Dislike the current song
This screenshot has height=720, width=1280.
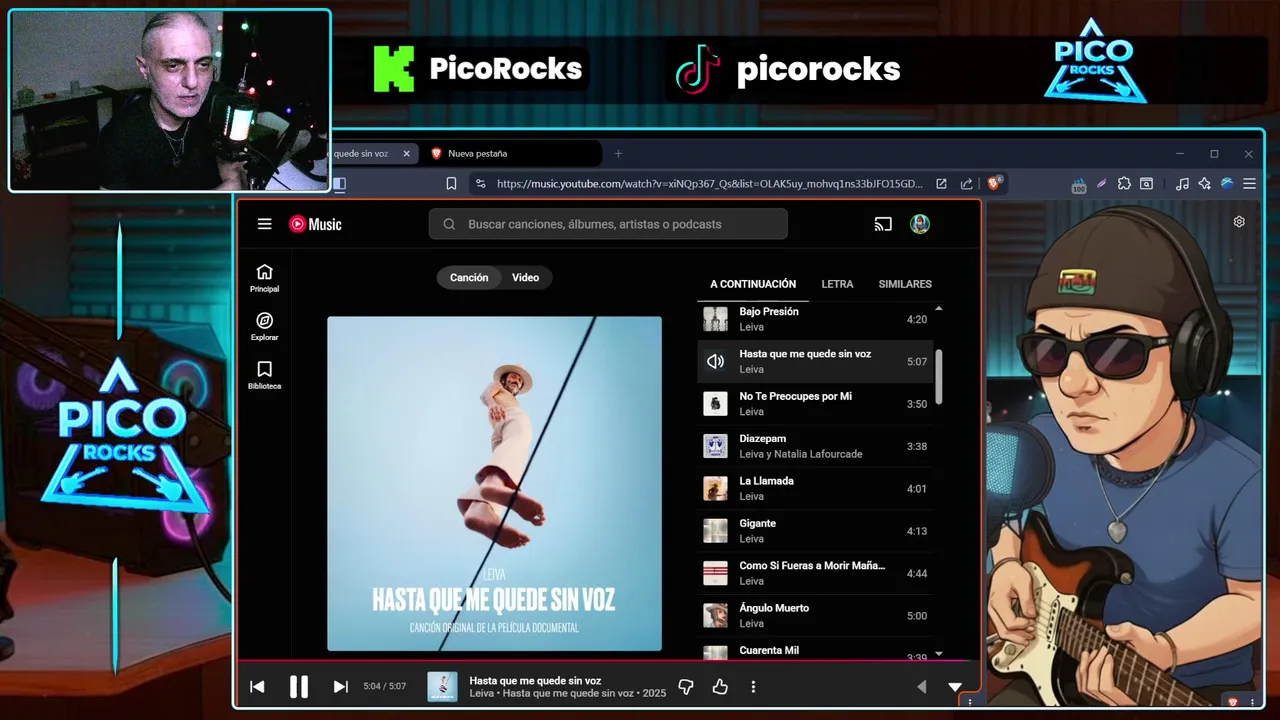pyautogui.click(x=686, y=686)
